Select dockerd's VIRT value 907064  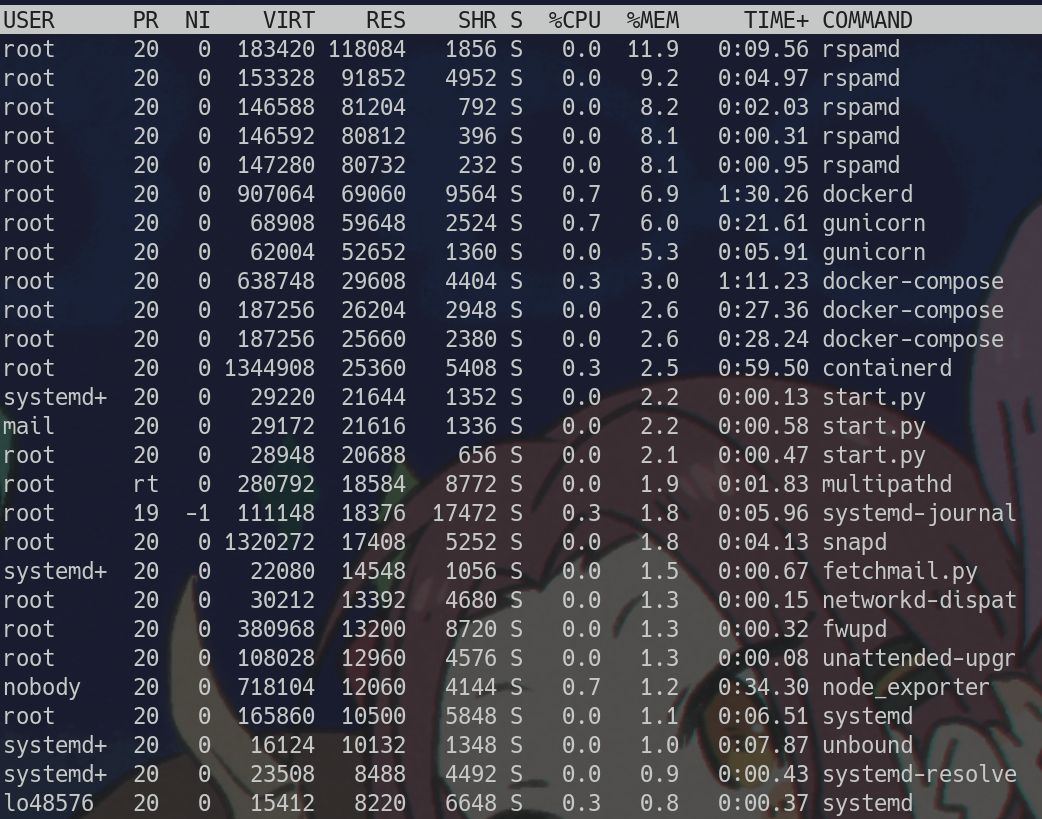(276, 194)
